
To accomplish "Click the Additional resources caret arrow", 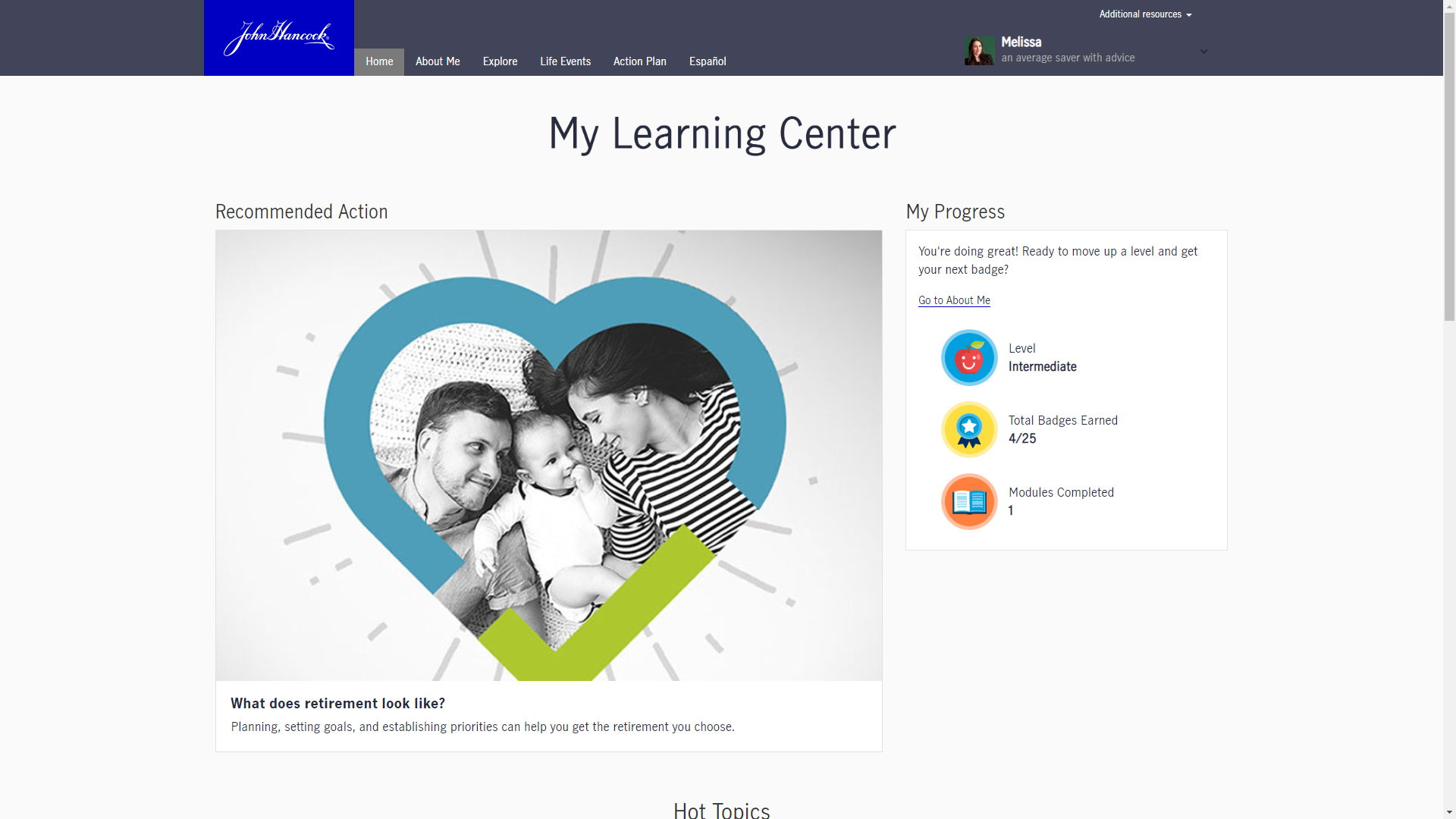I will 1189,15.
